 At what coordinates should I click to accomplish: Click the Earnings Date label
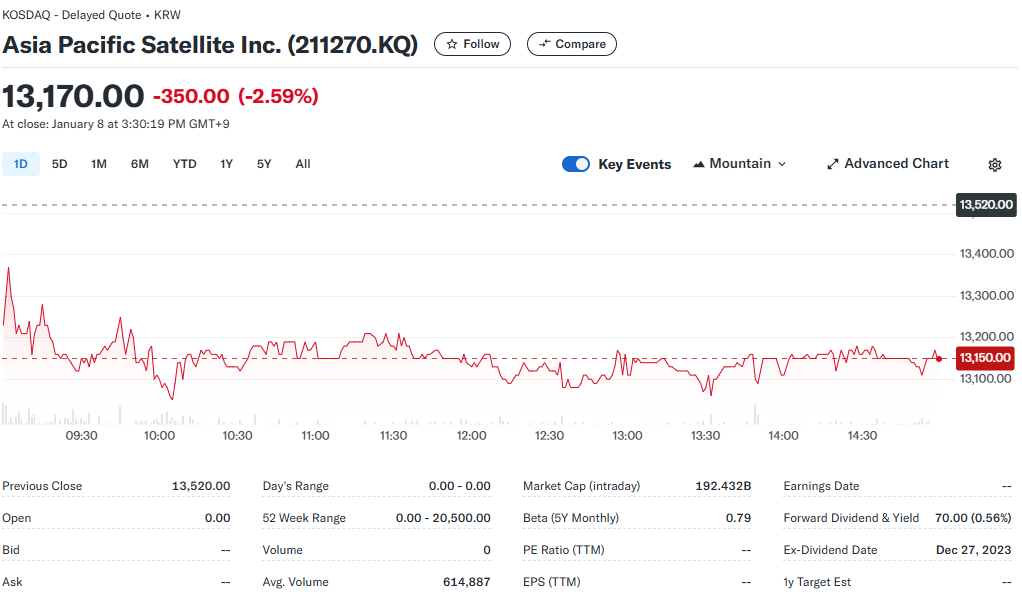(x=821, y=486)
